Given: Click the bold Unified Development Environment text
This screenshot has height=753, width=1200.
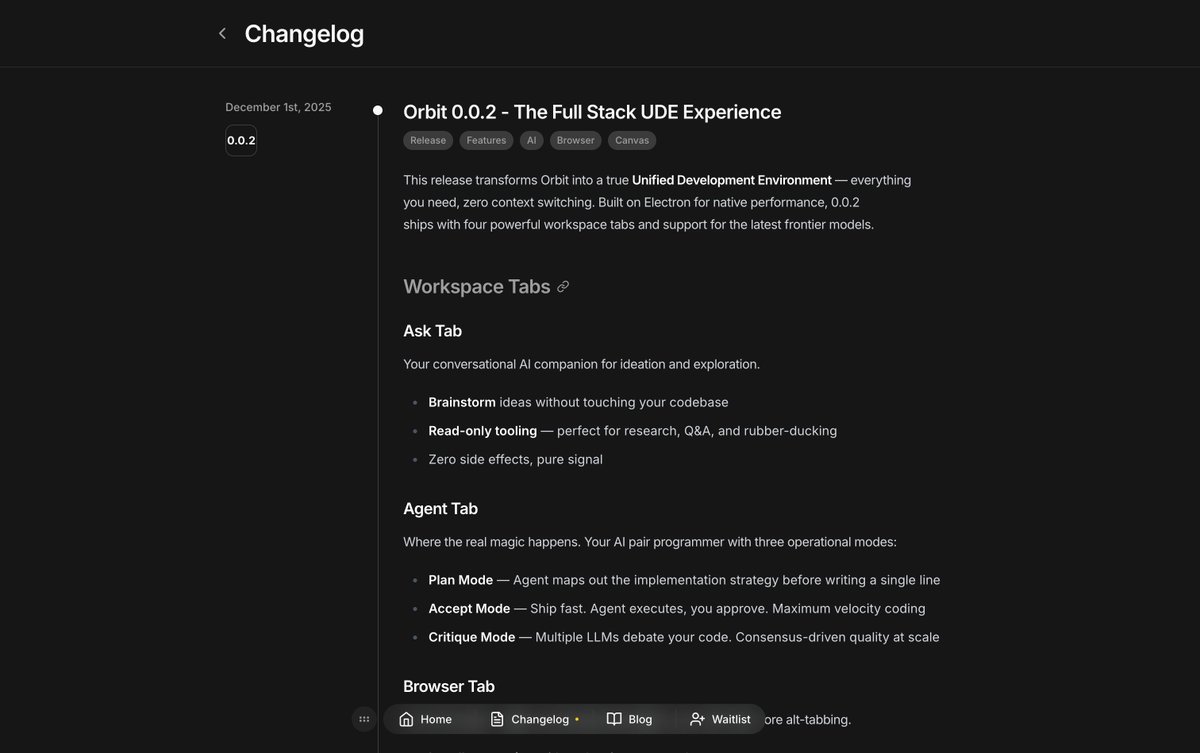Looking at the screenshot, I should 732,180.
